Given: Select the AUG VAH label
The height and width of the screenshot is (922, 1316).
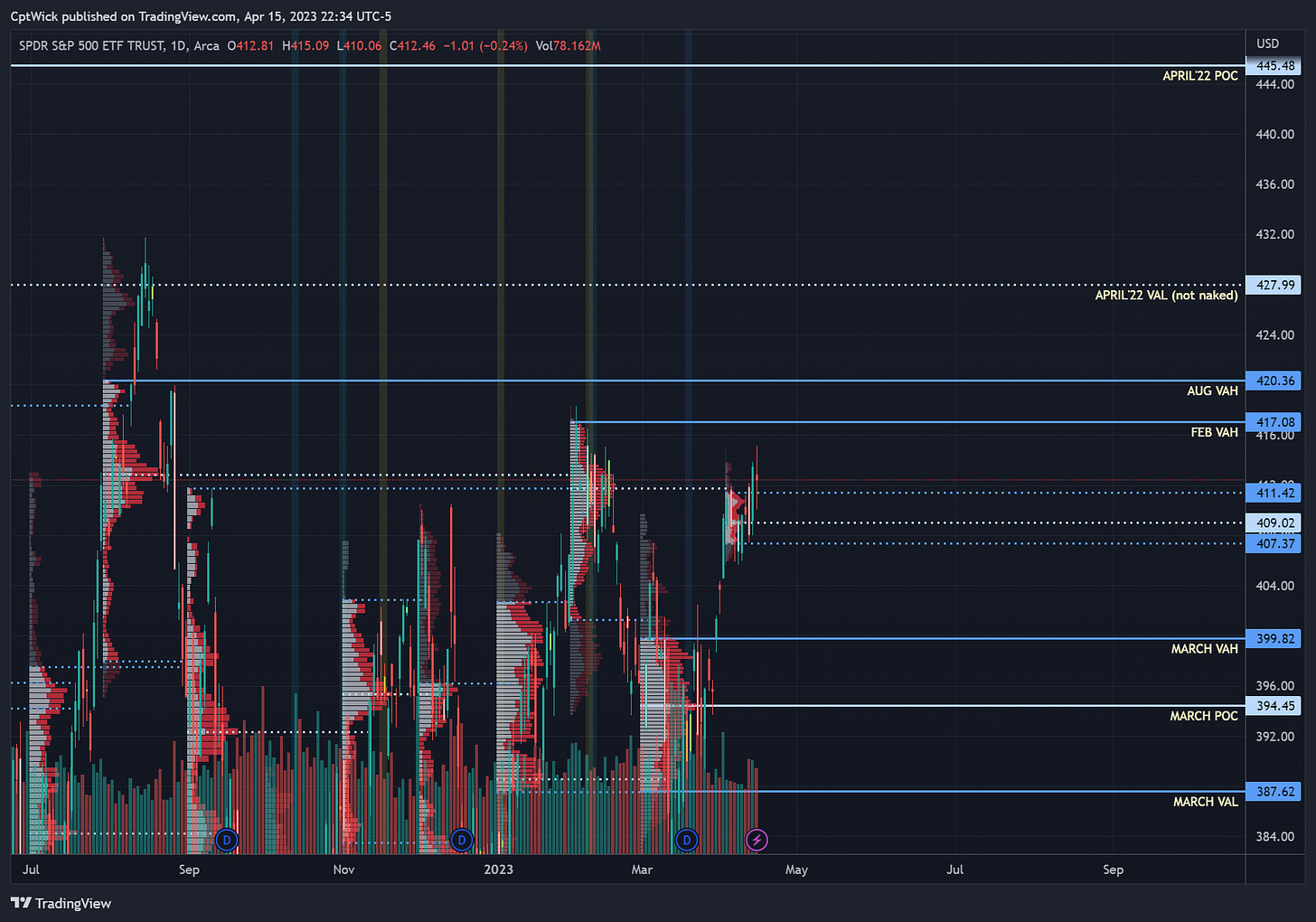Looking at the screenshot, I should tap(1212, 391).
